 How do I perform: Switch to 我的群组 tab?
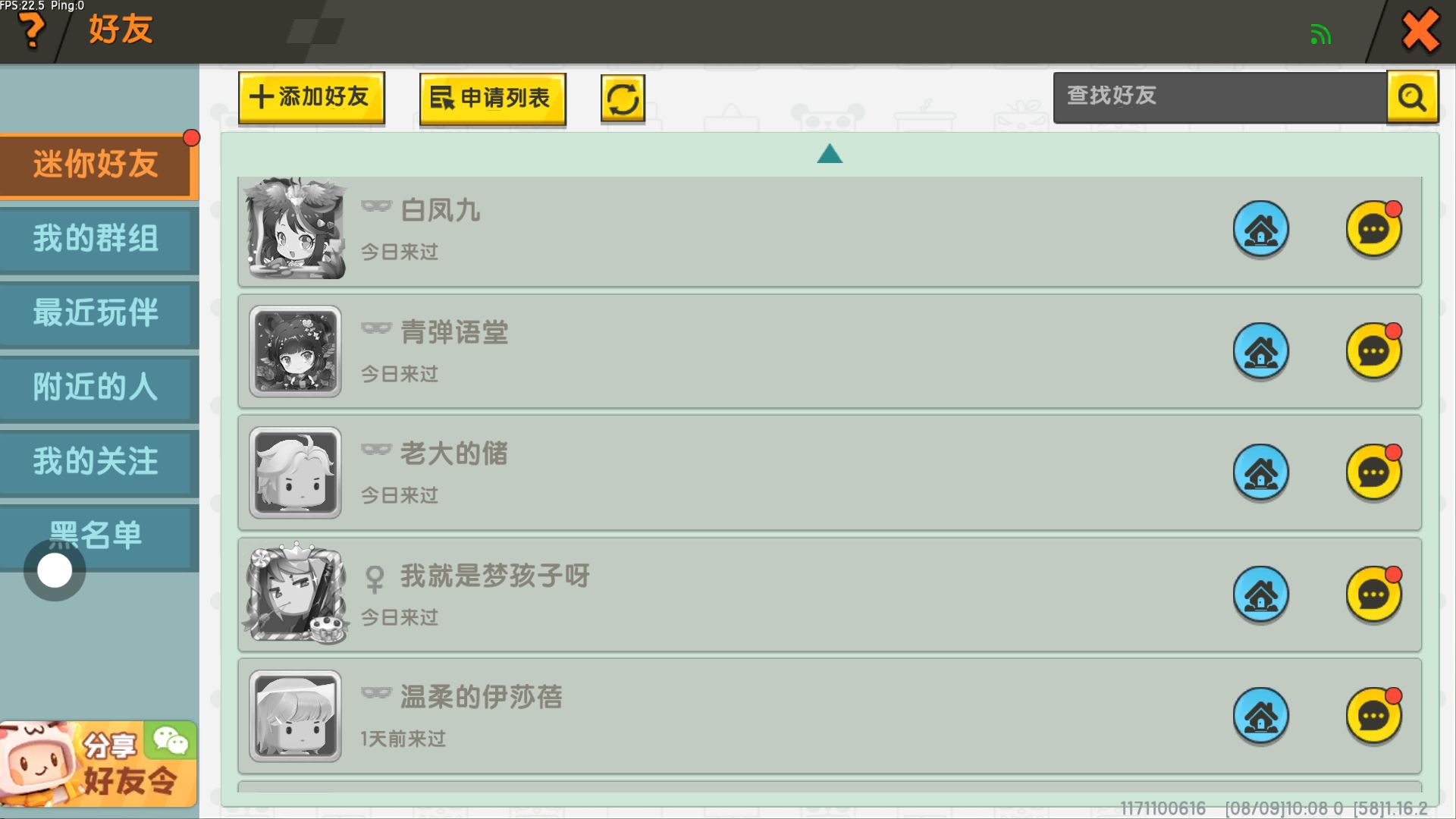pos(98,240)
